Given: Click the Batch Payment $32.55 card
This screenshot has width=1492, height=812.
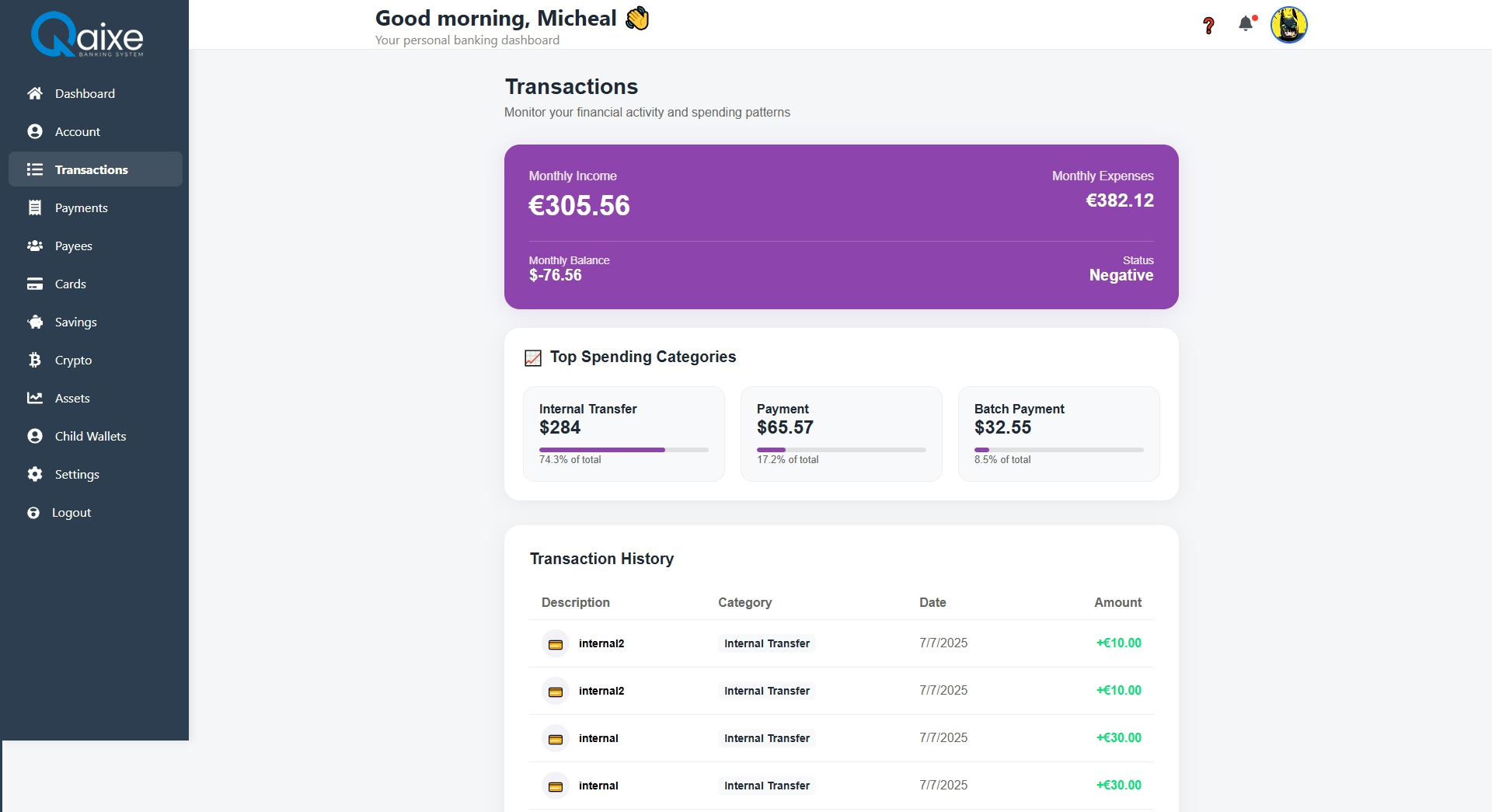Looking at the screenshot, I should point(1059,434).
